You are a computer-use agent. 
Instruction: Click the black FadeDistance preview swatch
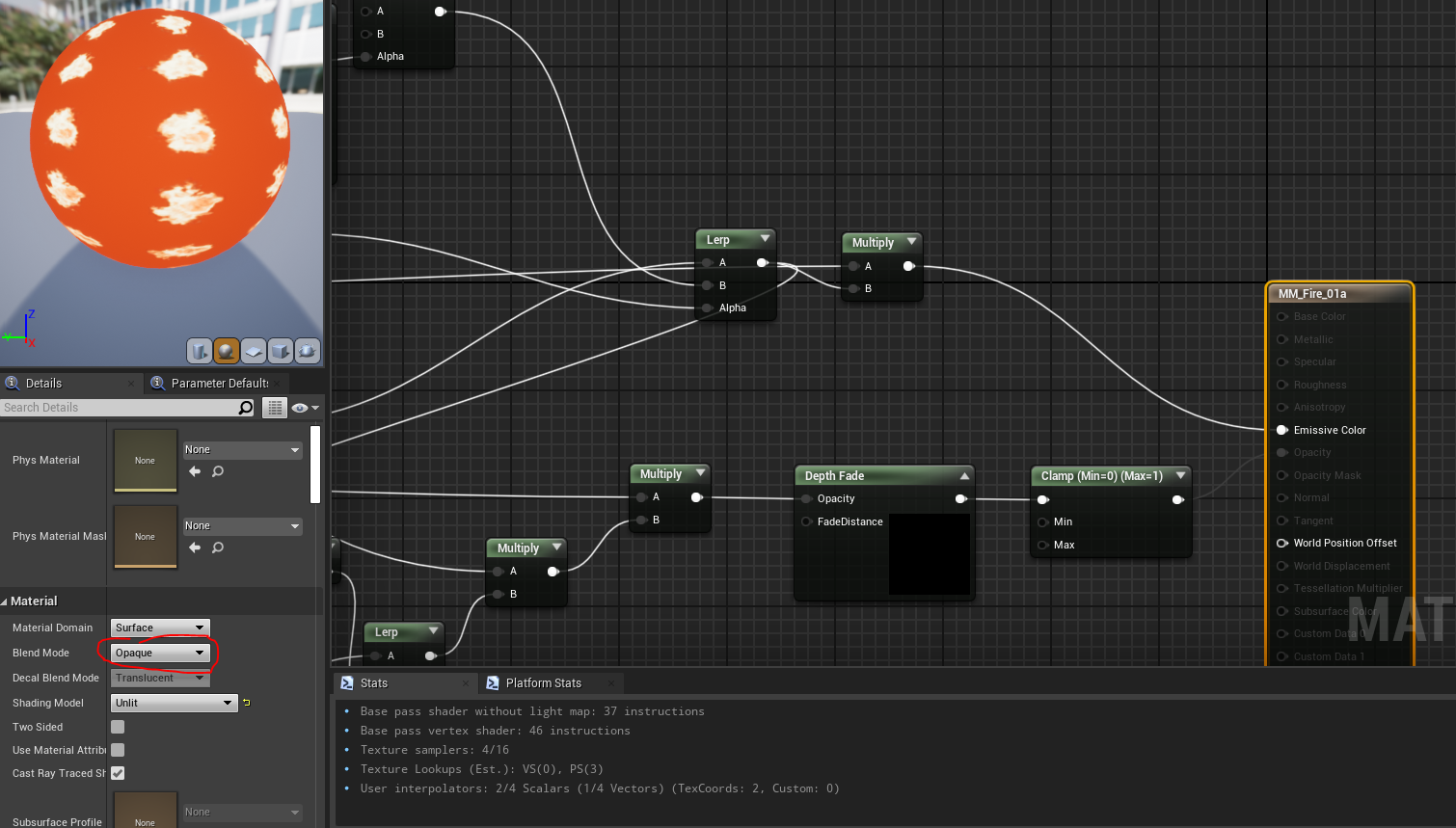coord(929,554)
